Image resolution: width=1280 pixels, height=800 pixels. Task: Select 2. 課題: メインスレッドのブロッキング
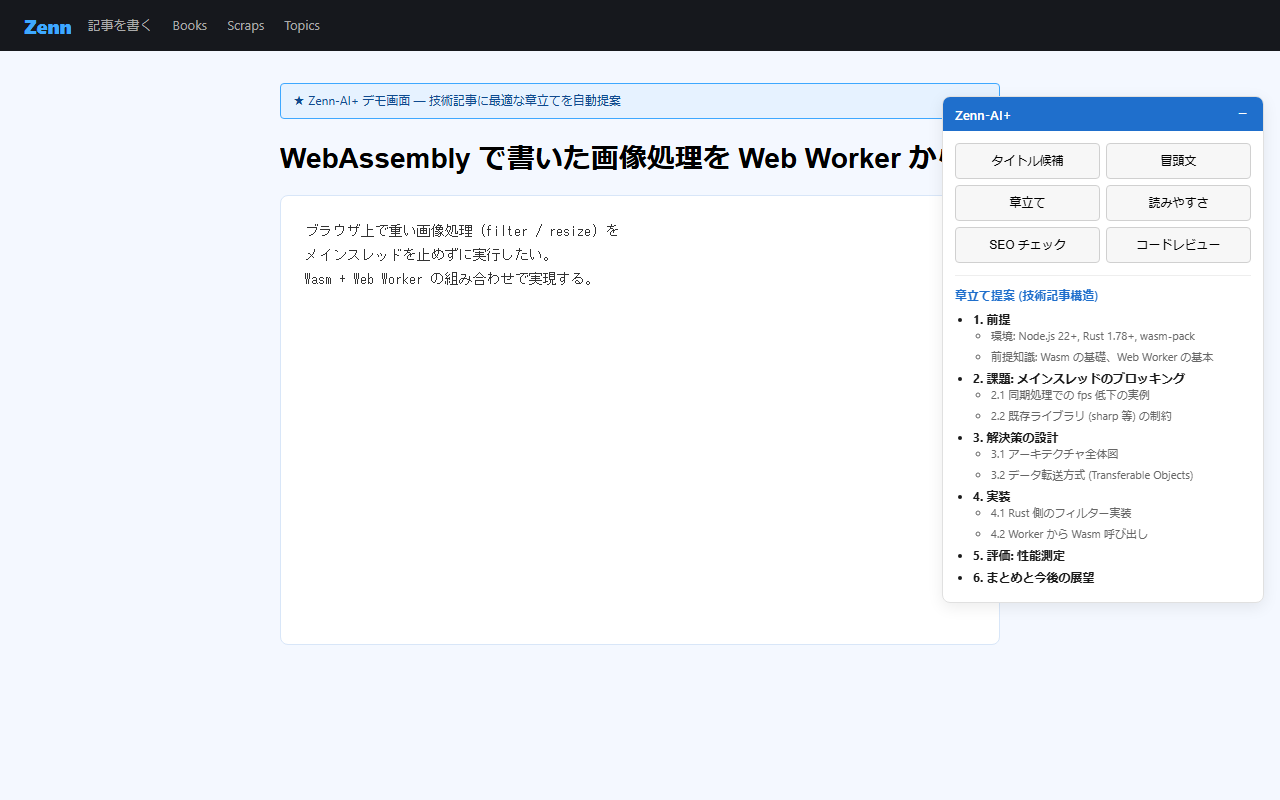[1079, 379]
